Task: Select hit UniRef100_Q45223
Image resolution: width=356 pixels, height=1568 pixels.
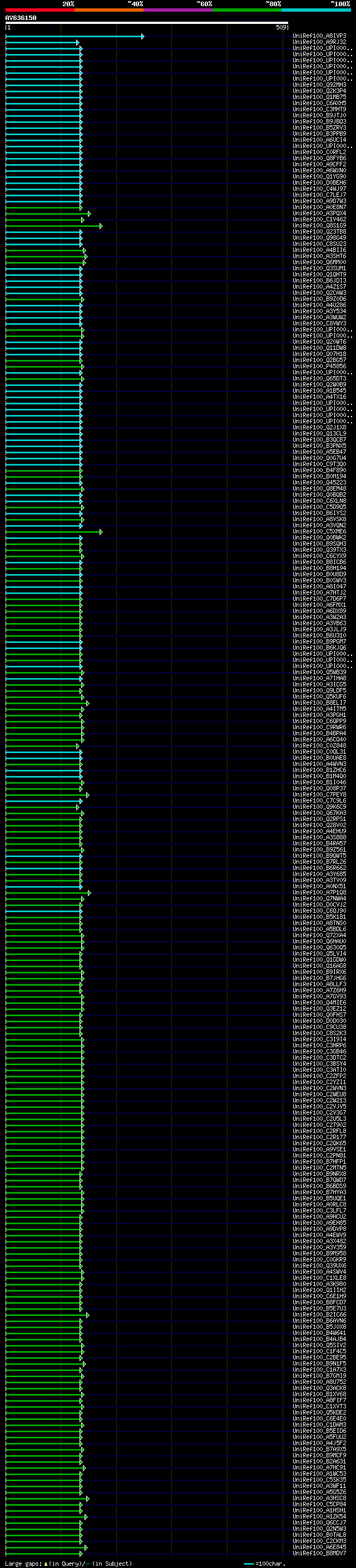Action: click(319, 482)
